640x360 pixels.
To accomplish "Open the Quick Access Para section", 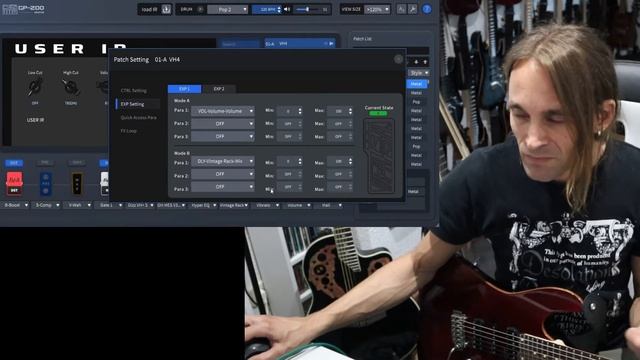I will [x=138, y=118].
